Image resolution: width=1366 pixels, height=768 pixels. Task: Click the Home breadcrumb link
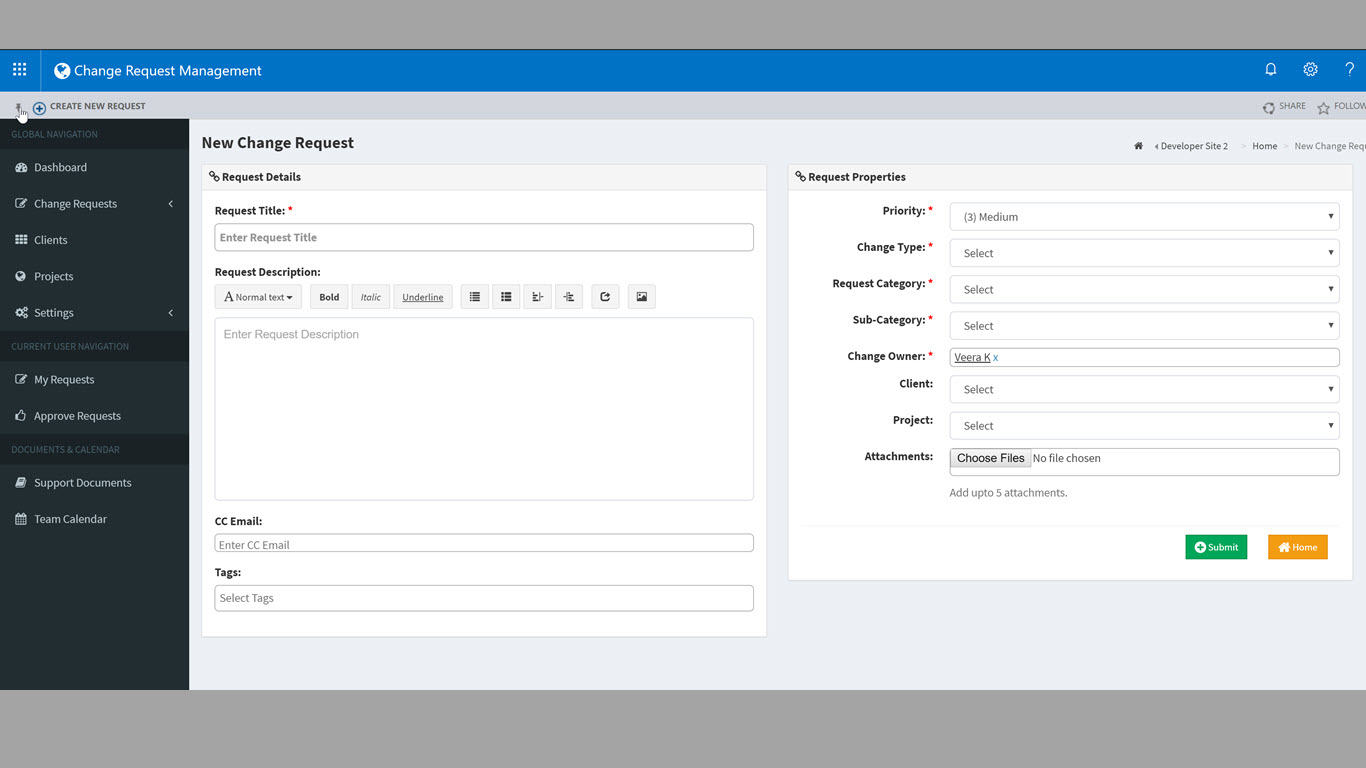coord(1265,146)
